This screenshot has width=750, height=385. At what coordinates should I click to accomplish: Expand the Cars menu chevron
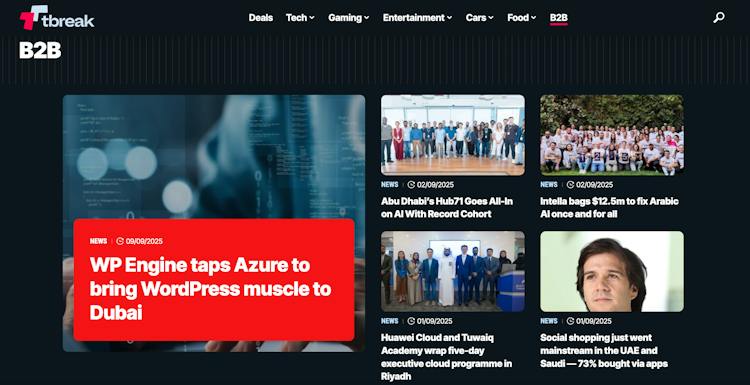pyautogui.click(x=491, y=18)
